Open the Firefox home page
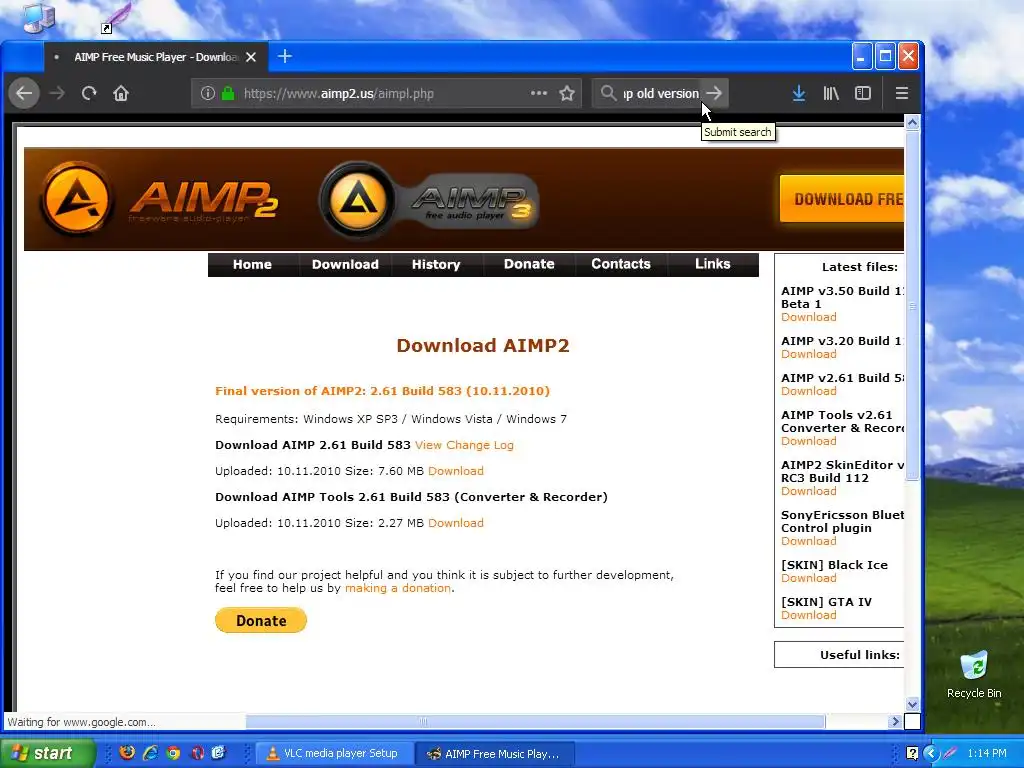The width and height of the screenshot is (1024, 768). point(121,93)
